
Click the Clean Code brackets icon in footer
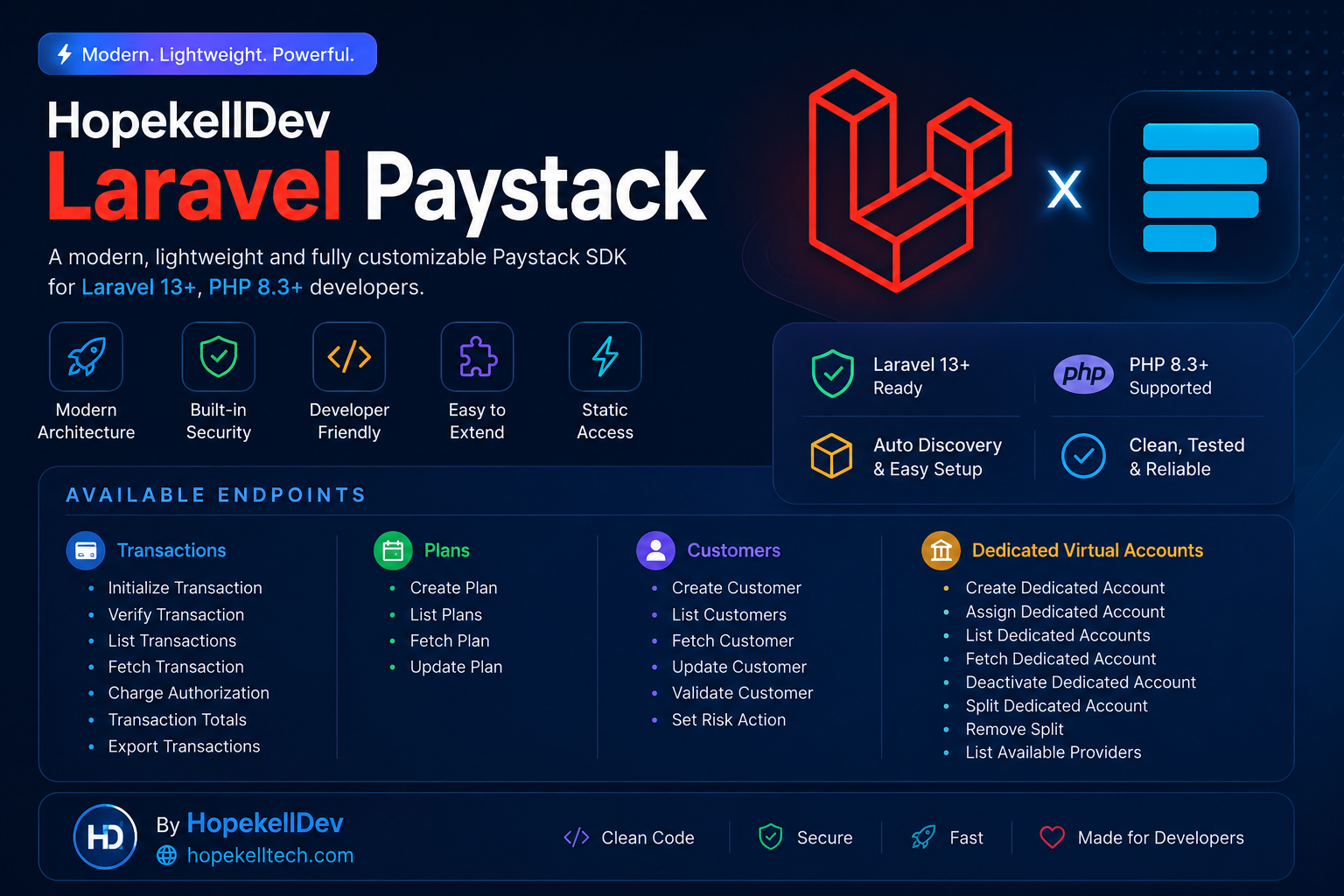coord(577,837)
